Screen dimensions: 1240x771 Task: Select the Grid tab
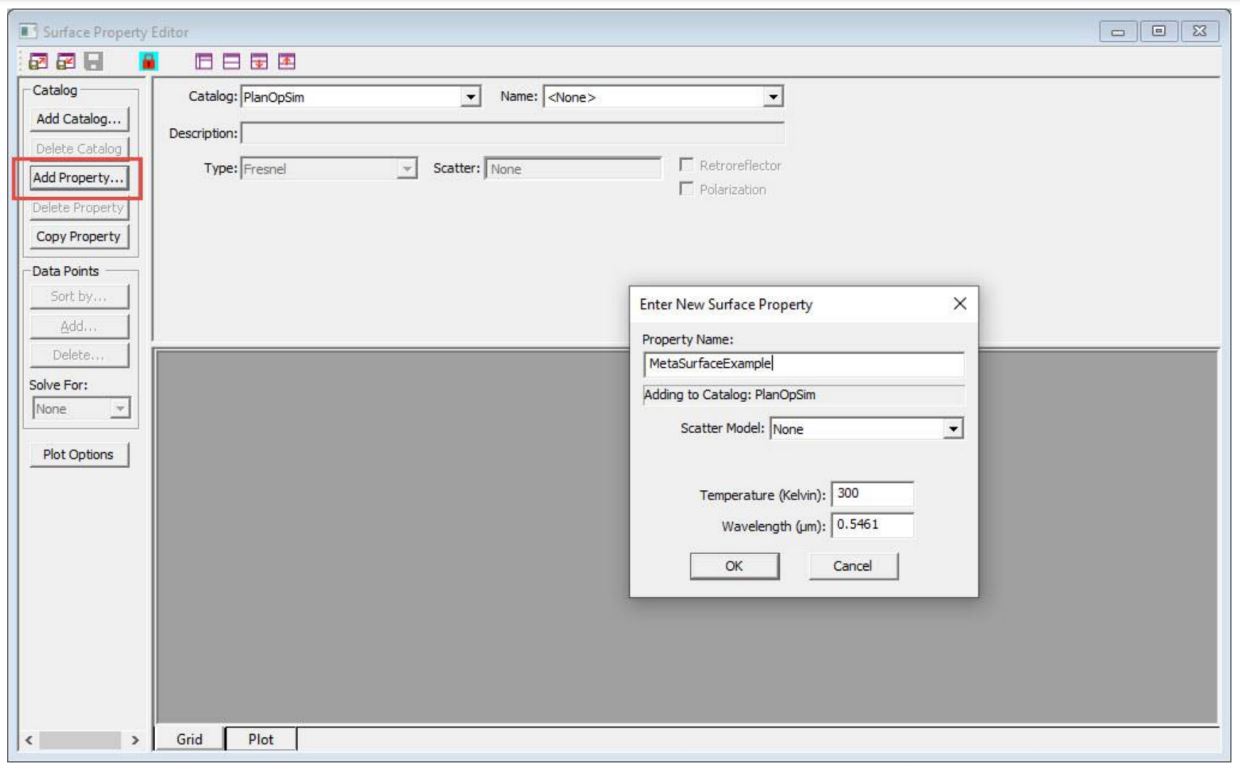pos(190,740)
